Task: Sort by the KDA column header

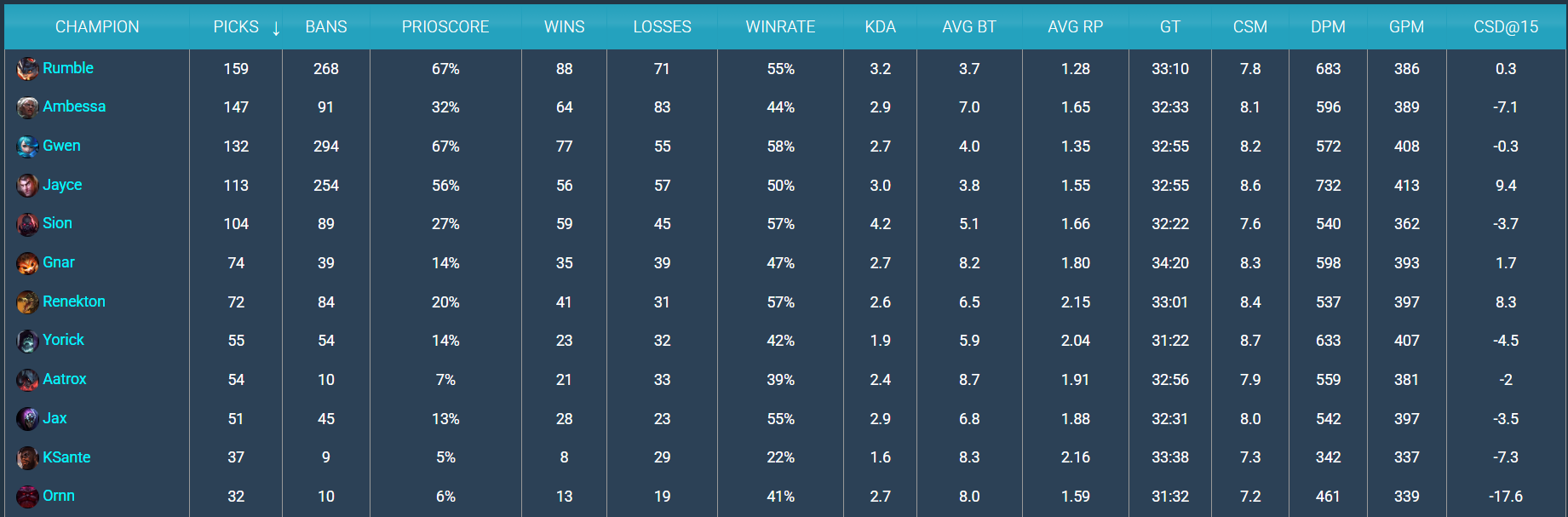Action: (x=880, y=27)
